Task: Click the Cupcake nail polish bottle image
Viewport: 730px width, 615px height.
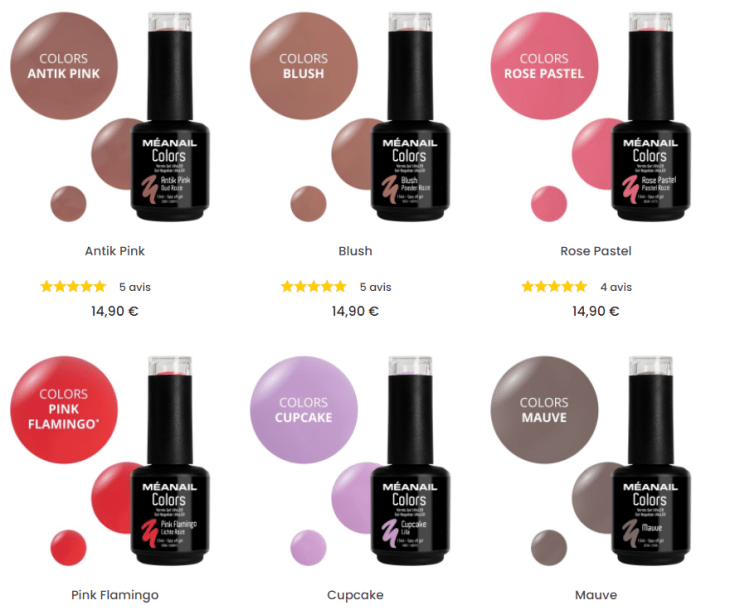Action: [410, 460]
